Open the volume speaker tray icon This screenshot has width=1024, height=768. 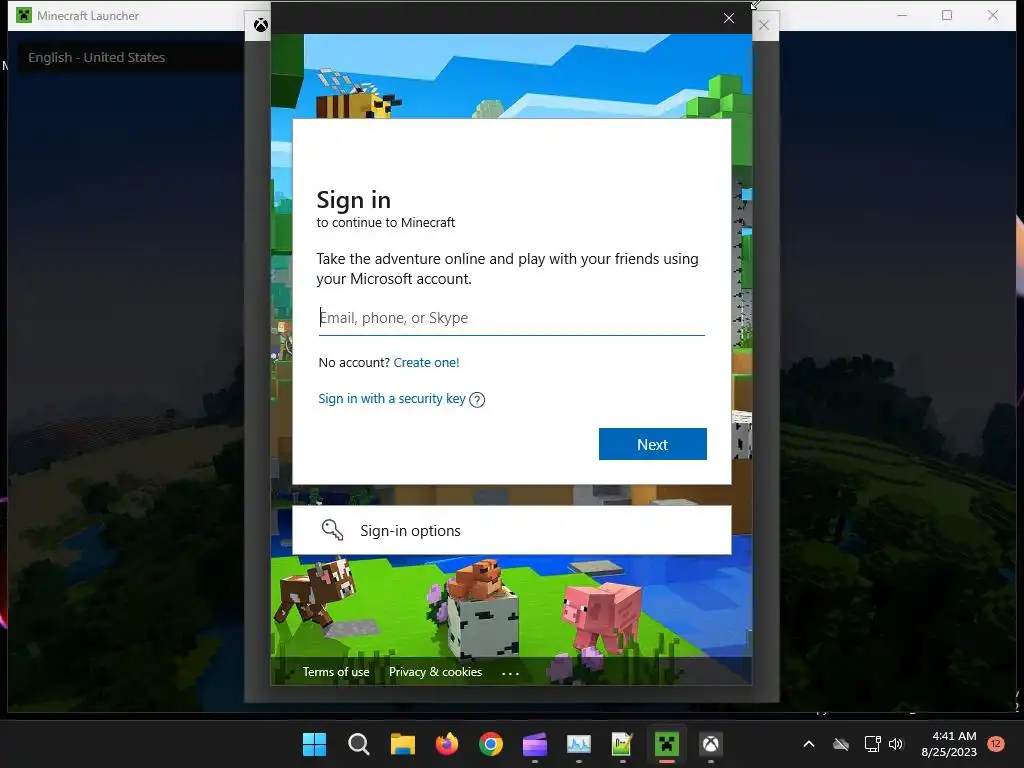pyautogui.click(x=896, y=744)
